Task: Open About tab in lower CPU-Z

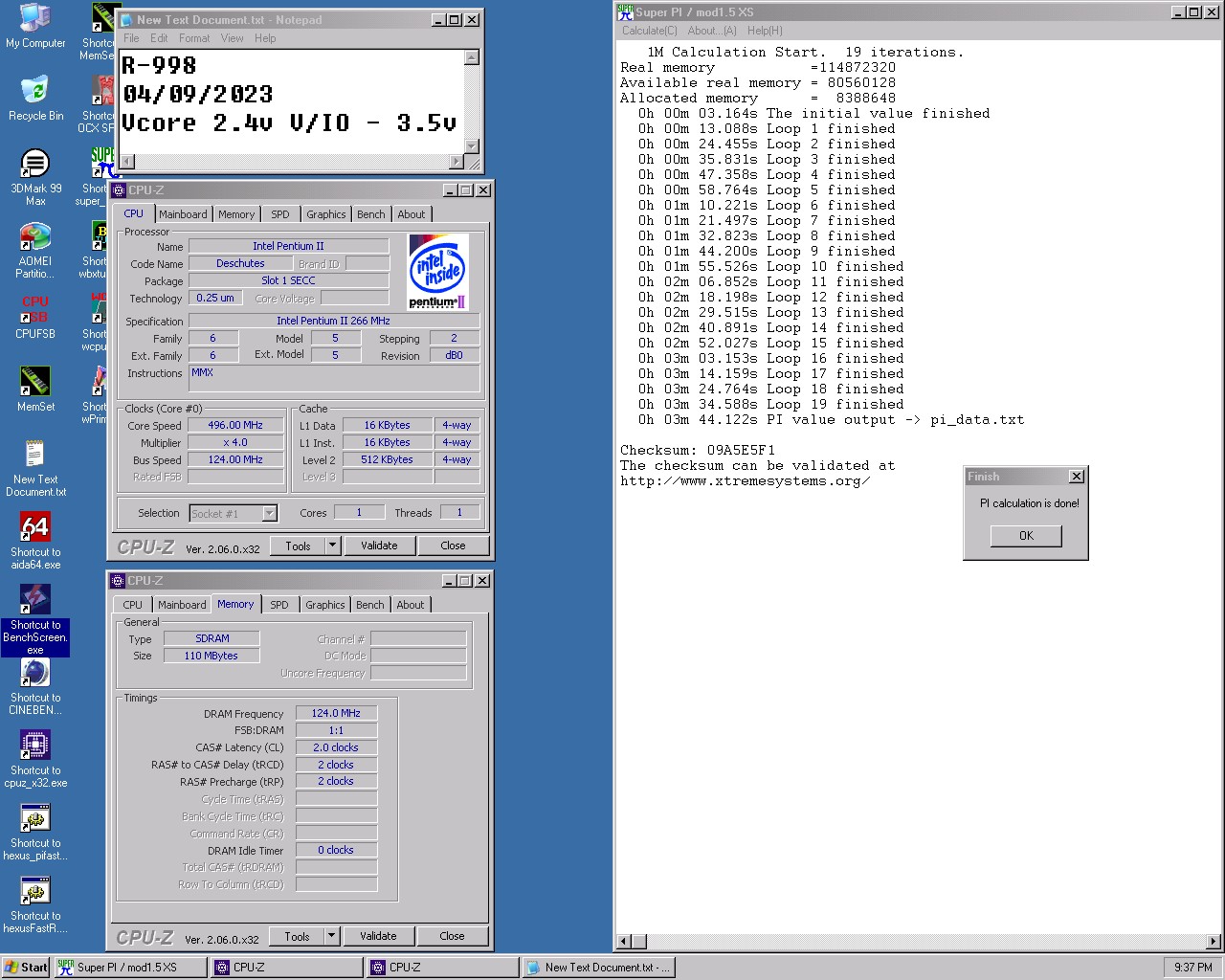Action: (411, 605)
